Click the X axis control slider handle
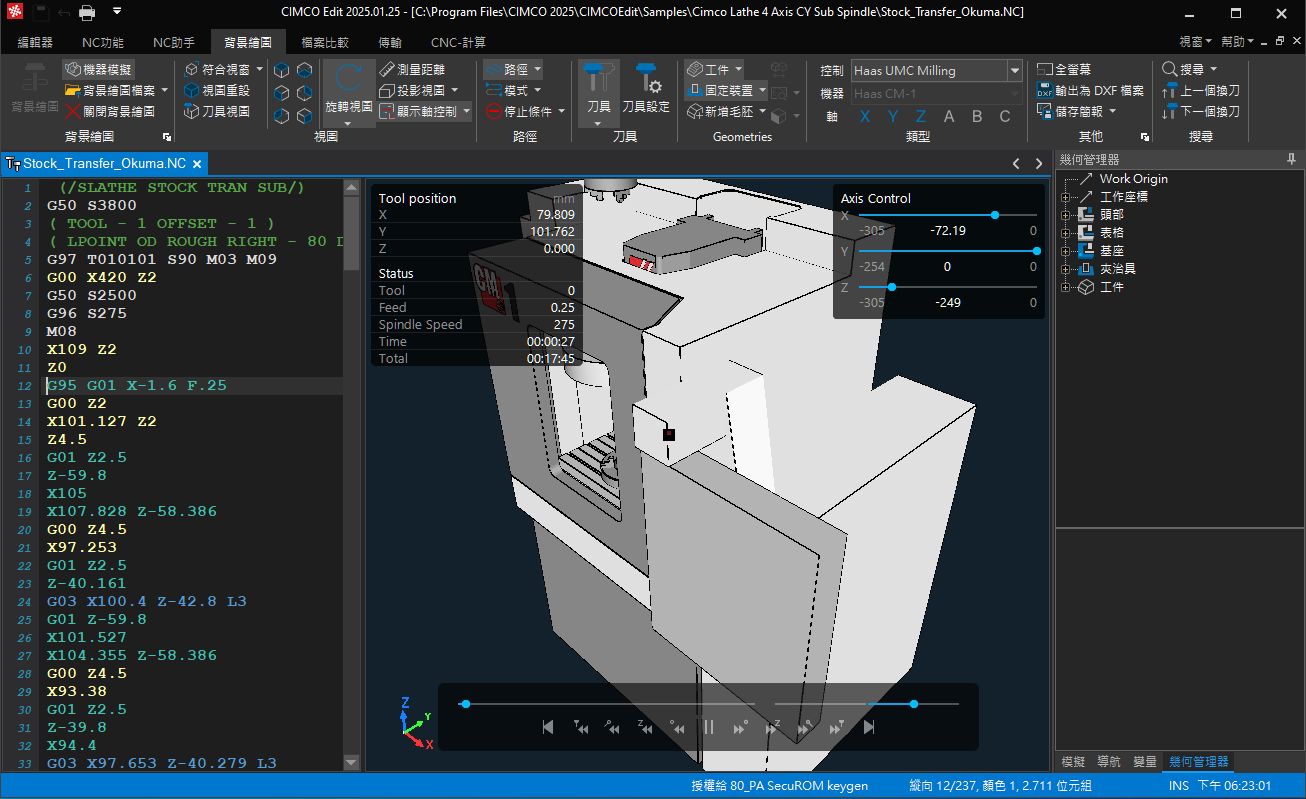This screenshot has width=1306, height=799. click(995, 215)
